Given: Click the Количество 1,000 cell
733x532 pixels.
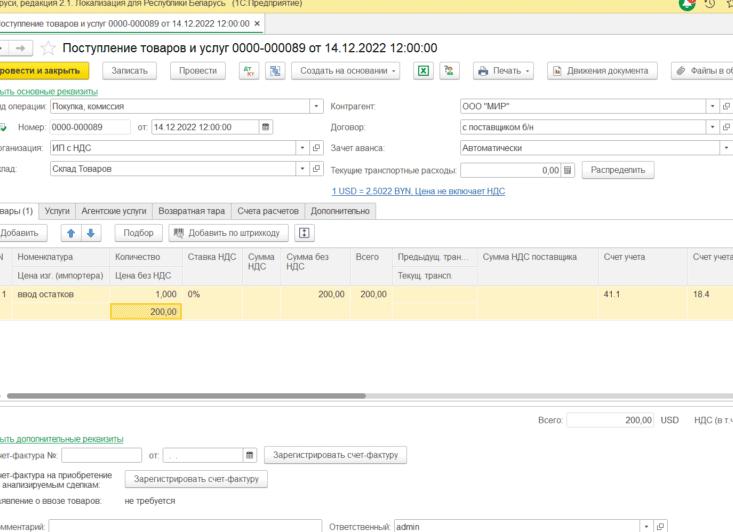Looking at the screenshot, I should pos(146,295).
